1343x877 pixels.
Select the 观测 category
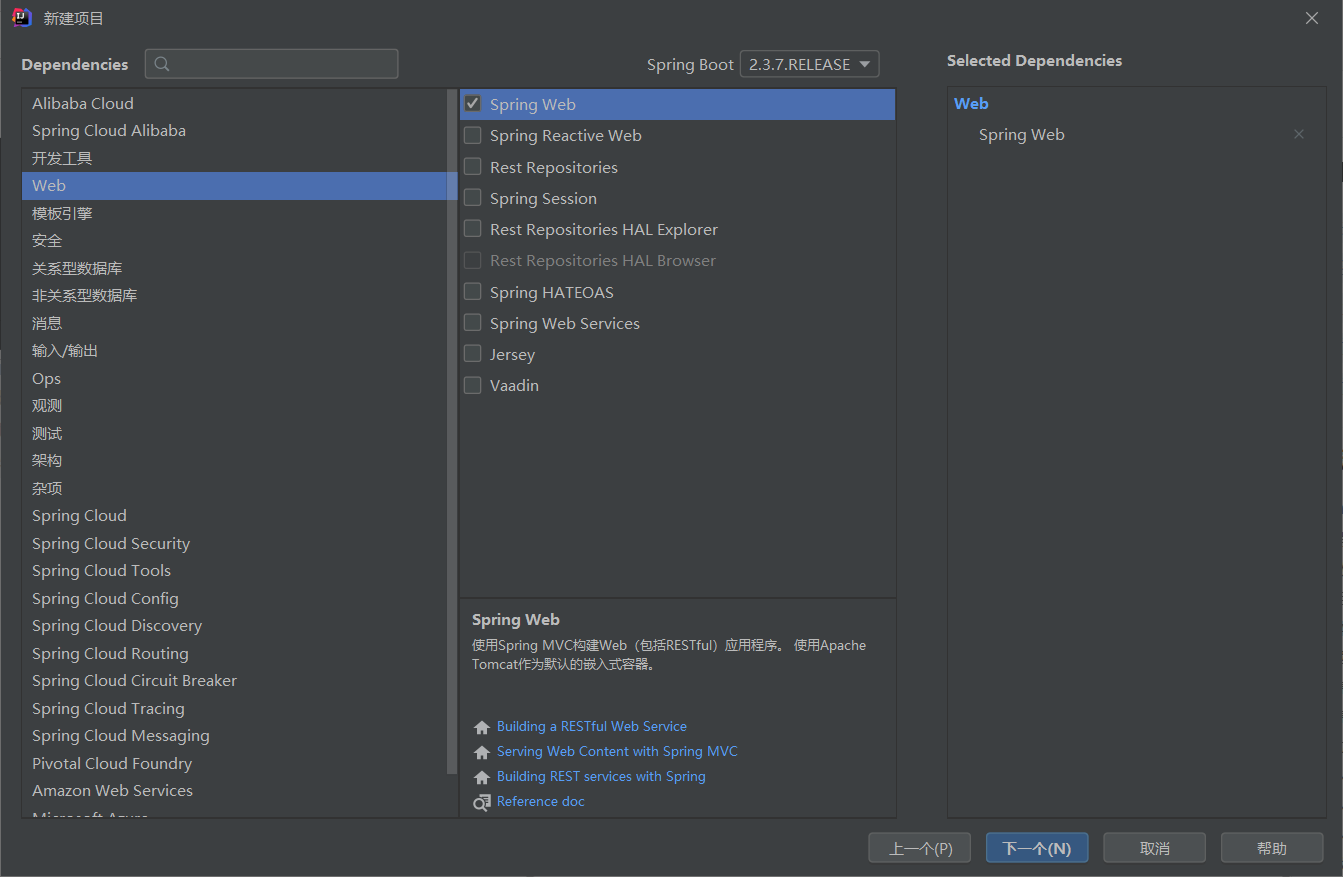coord(234,406)
